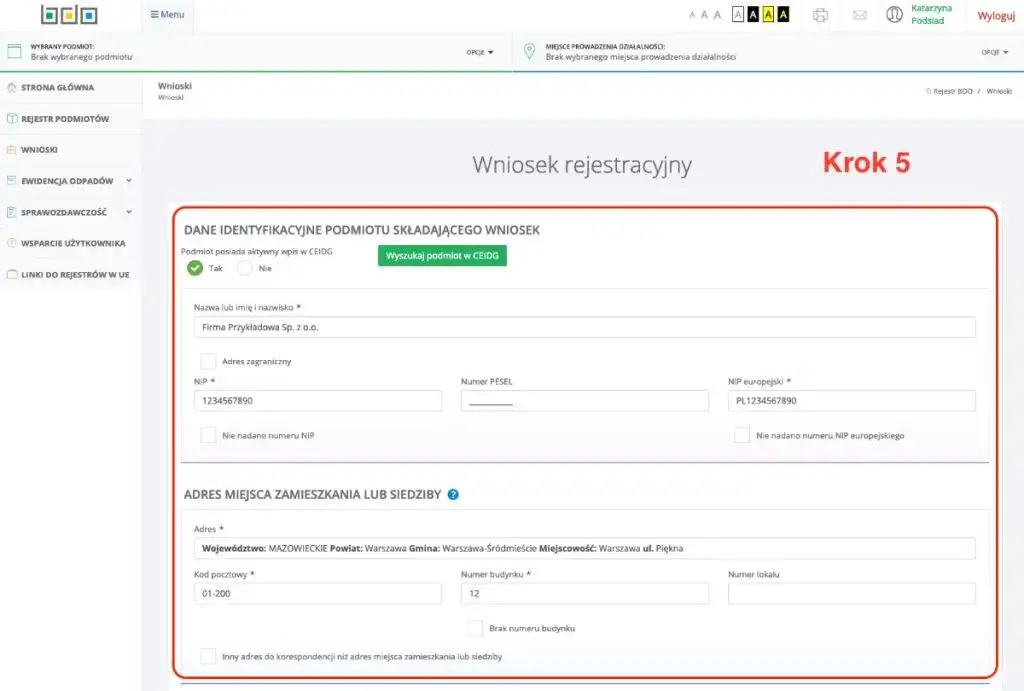Click the Nazwa lub imię i nazwisko field

tap(584, 327)
